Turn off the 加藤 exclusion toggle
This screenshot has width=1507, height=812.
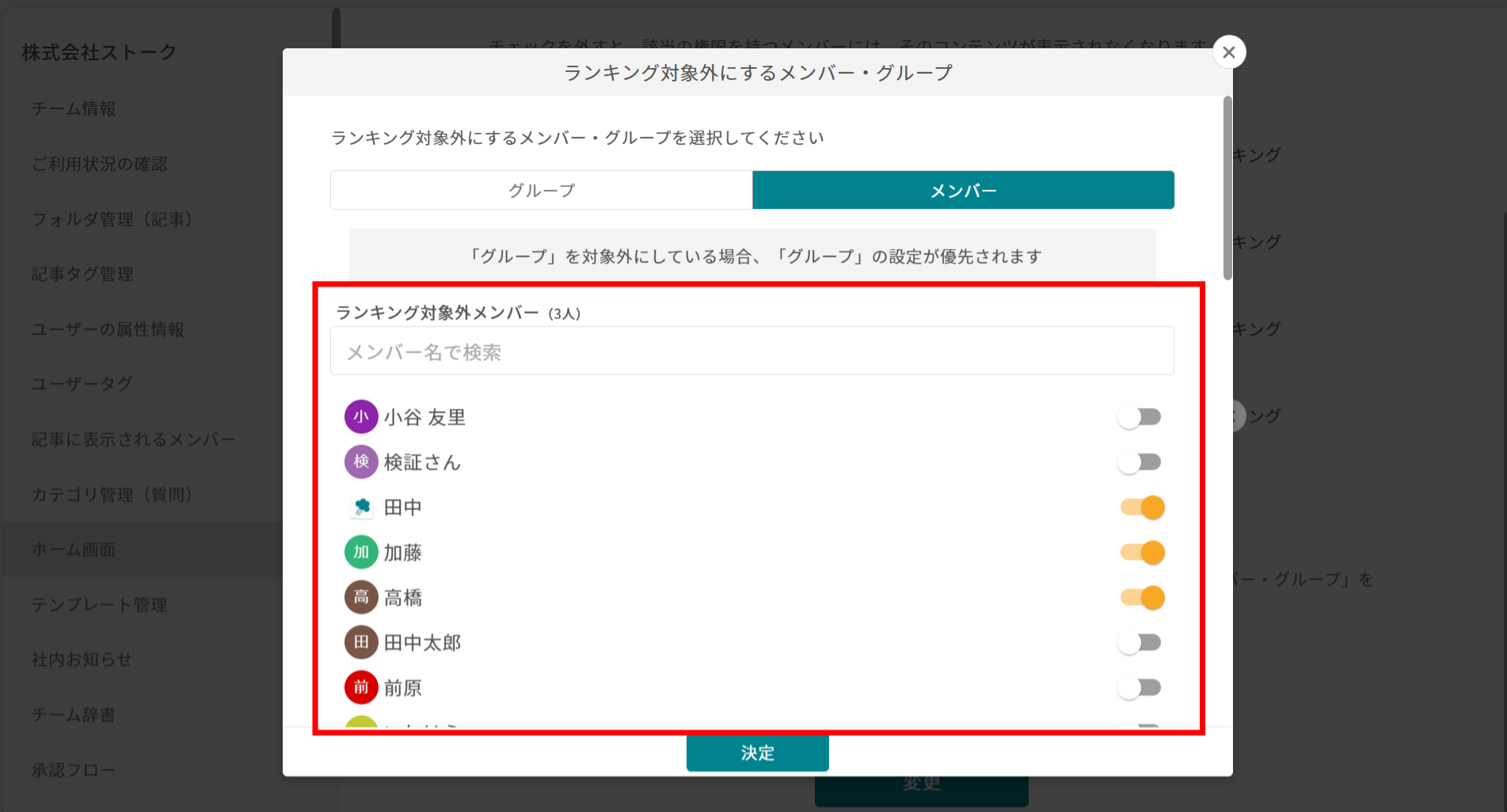coord(1141,552)
